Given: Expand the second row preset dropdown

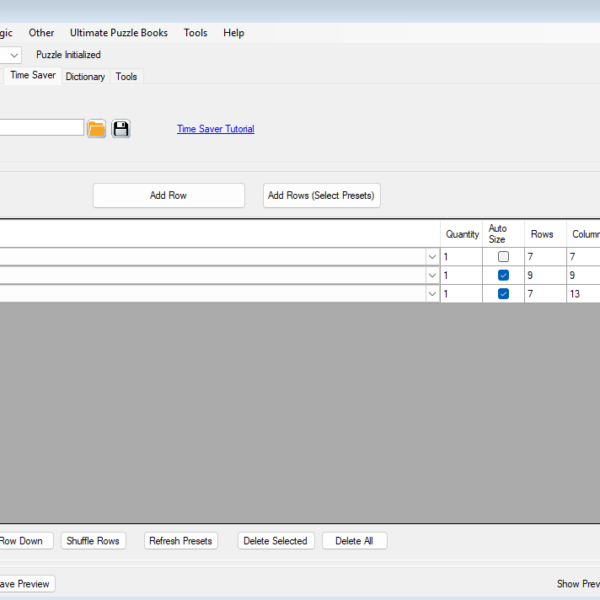Looking at the screenshot, I should pos(432,275).
